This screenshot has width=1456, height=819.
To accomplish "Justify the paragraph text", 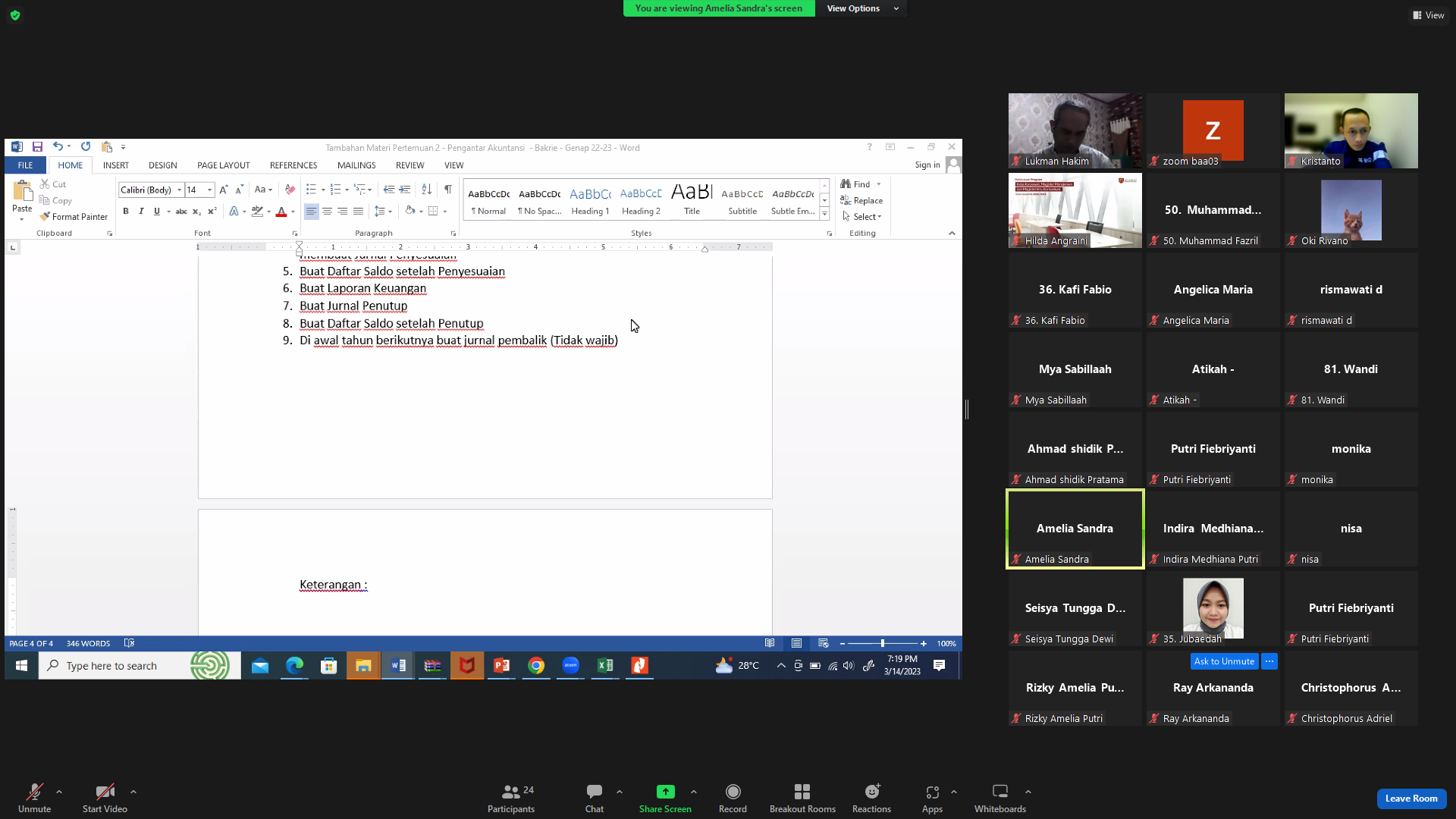I will (358, 212).
